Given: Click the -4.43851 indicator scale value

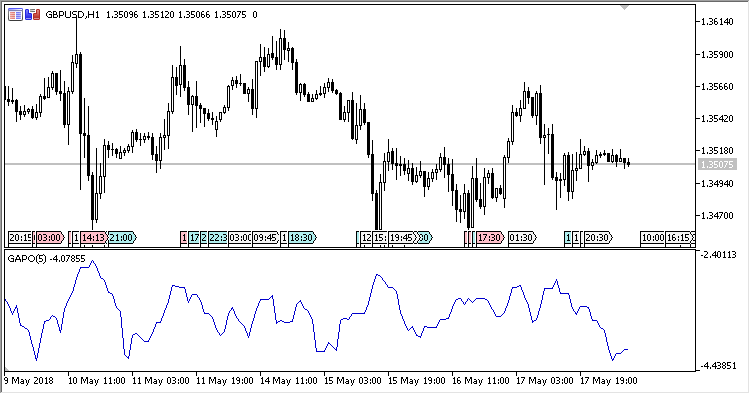Looking at the screenshot, I should pos(718,366).
